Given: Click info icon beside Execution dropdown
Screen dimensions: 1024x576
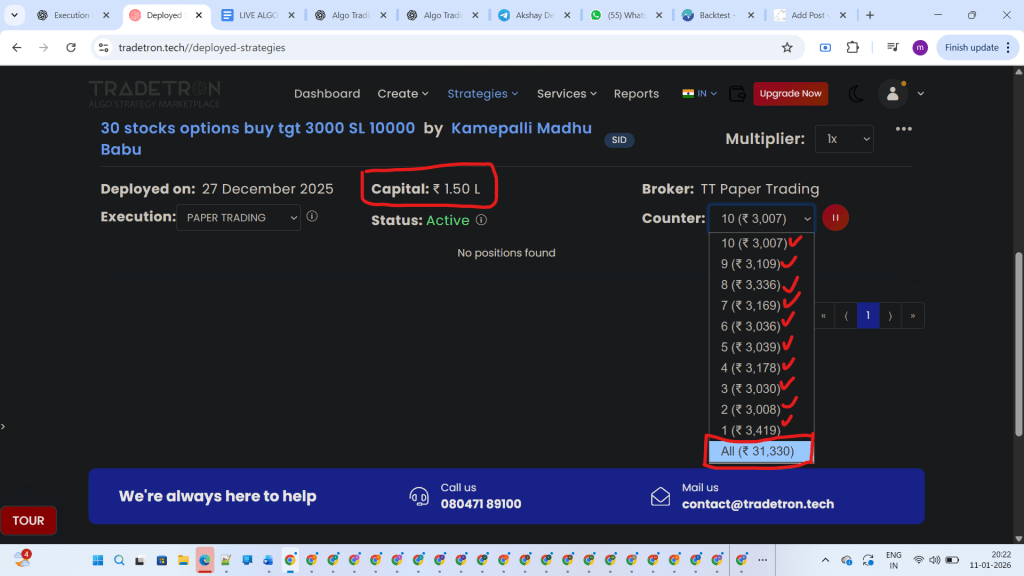Looking at the screenshot, I should coord(312,217).
